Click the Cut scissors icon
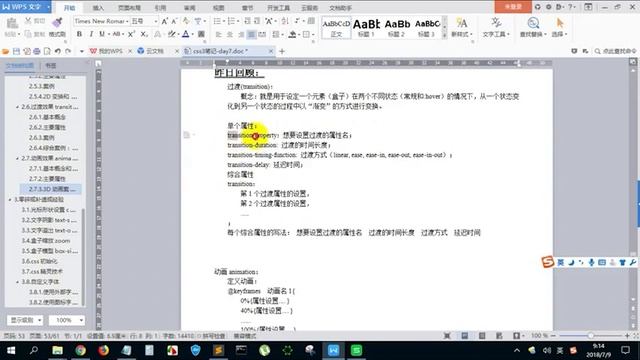The image size is (640, 360). coord(28,21)
